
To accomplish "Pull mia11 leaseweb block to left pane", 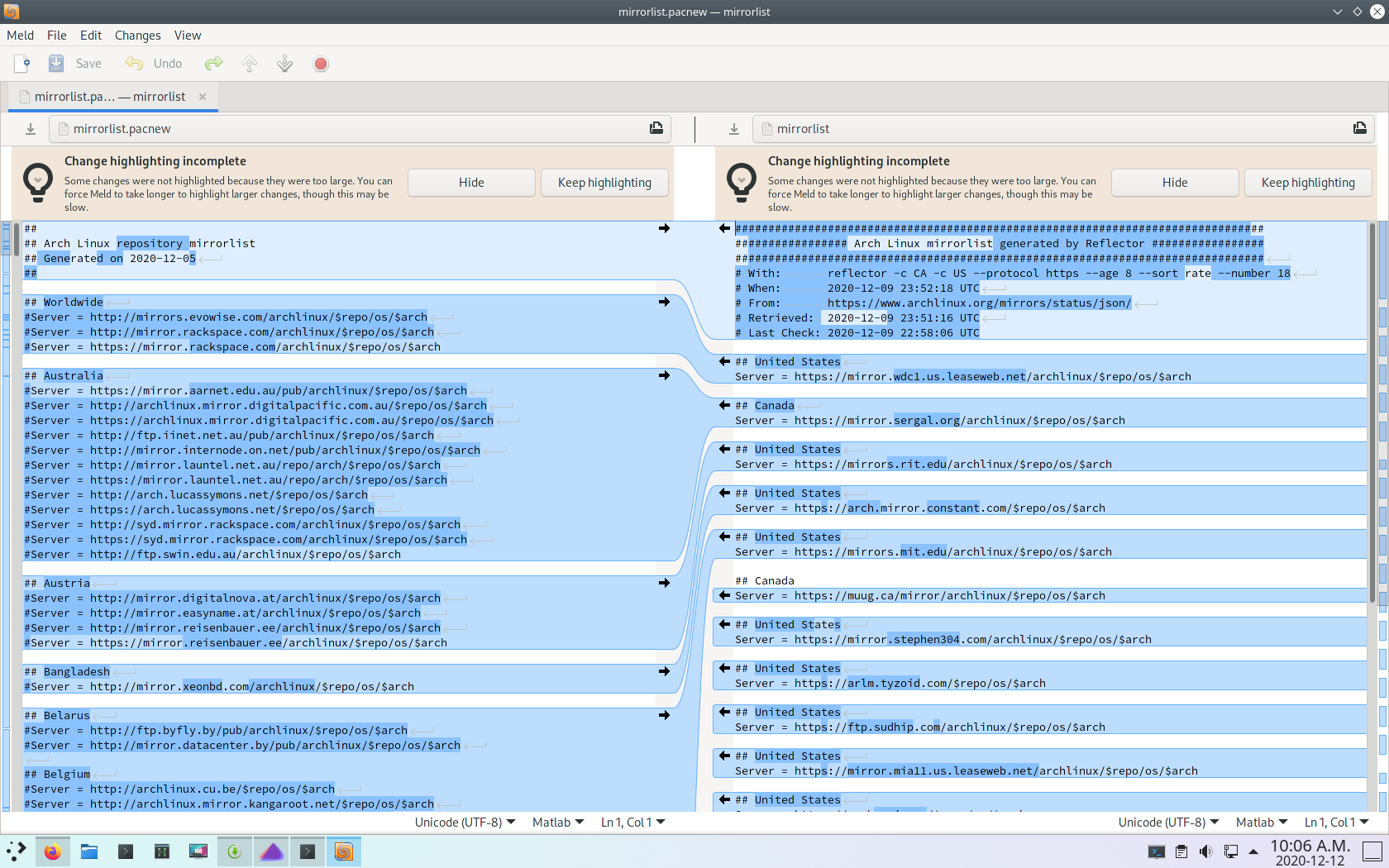I will click(724, 756).
